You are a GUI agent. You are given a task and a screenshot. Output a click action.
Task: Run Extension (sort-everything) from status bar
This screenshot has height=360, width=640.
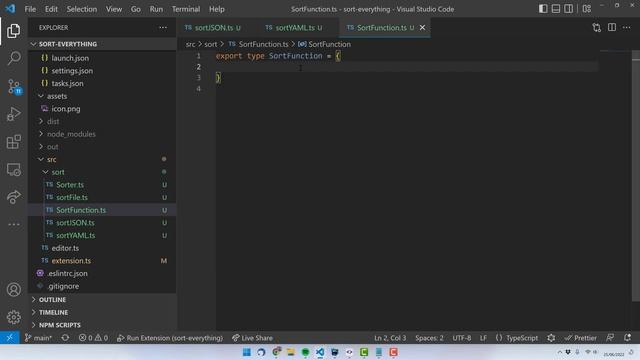click(170, 338)
